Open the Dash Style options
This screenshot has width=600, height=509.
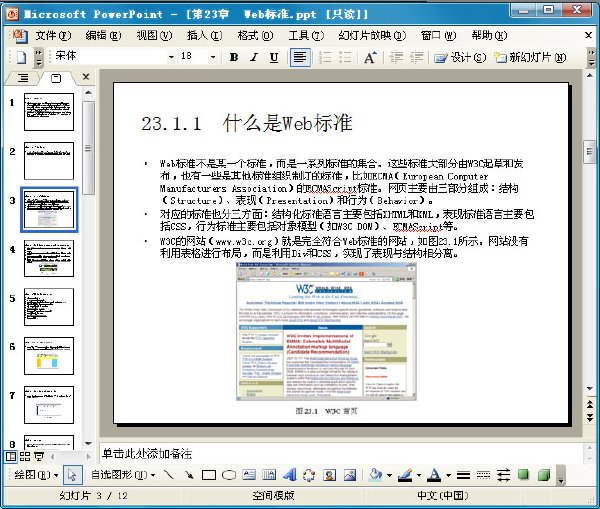[x=483, y=475]
